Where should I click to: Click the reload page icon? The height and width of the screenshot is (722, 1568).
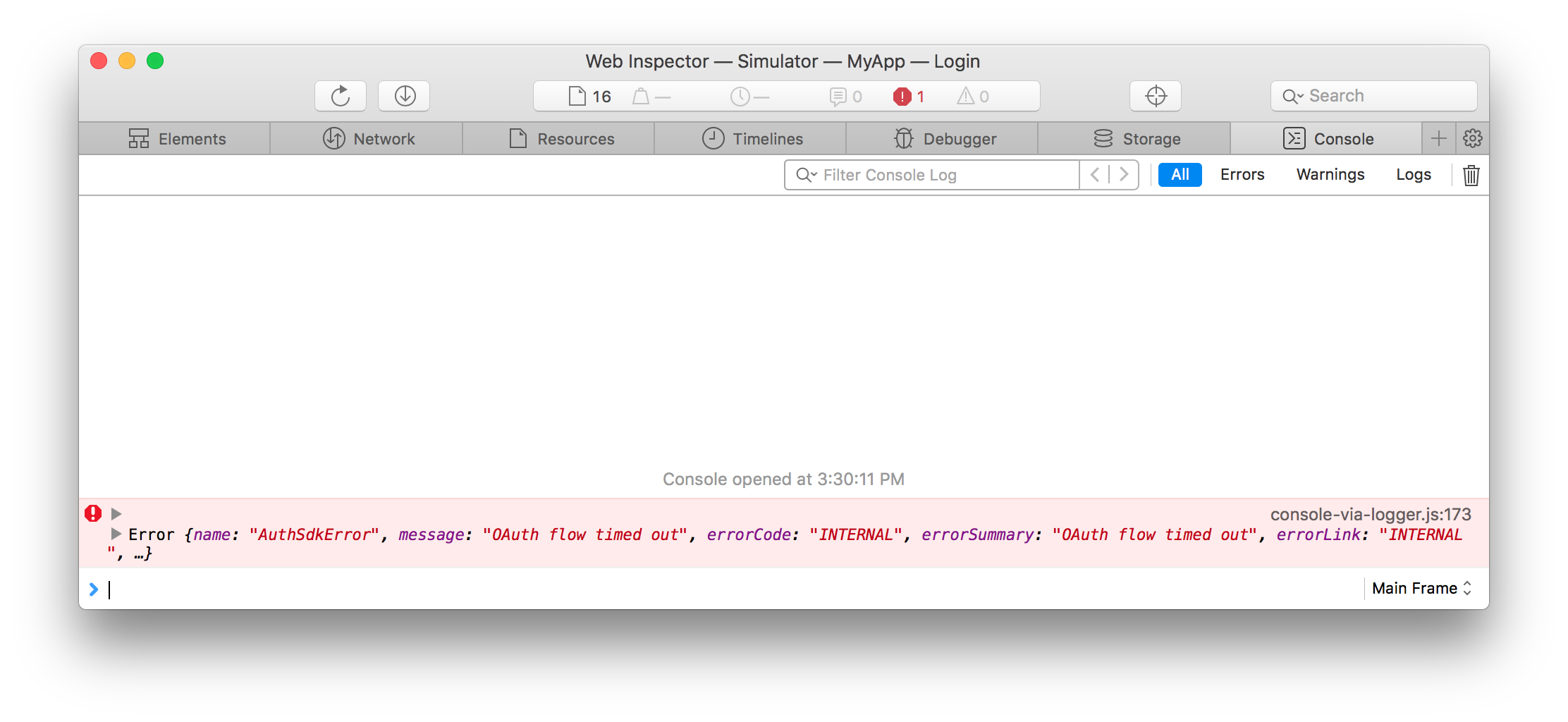341,96
